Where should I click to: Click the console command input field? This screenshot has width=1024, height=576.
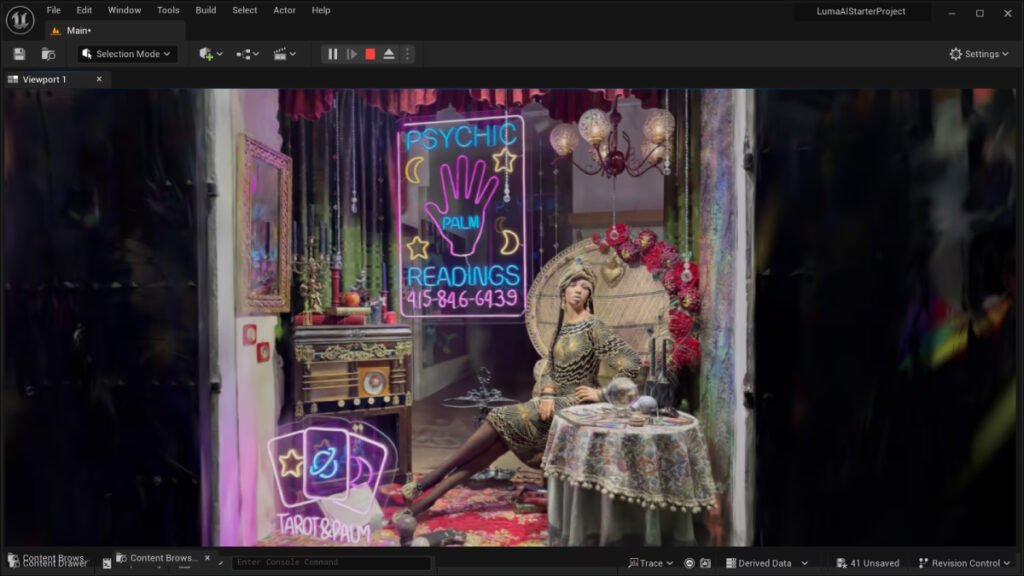point(330,562)
